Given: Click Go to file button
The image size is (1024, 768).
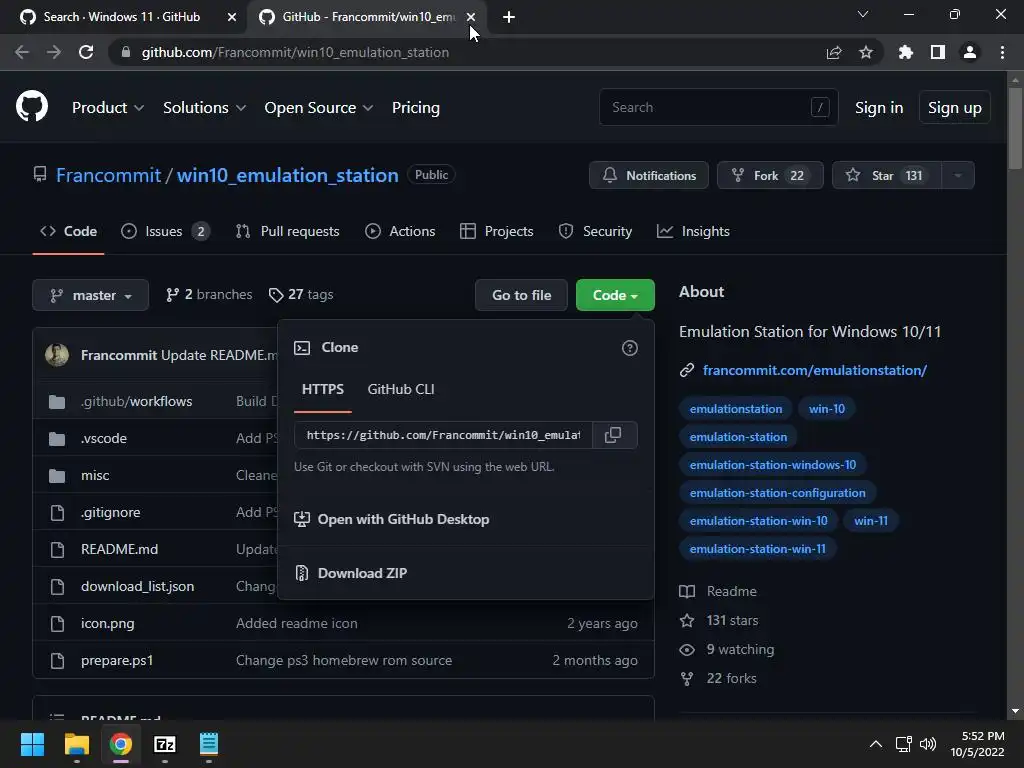Looking at the screenshot, I should pos(521,295).
